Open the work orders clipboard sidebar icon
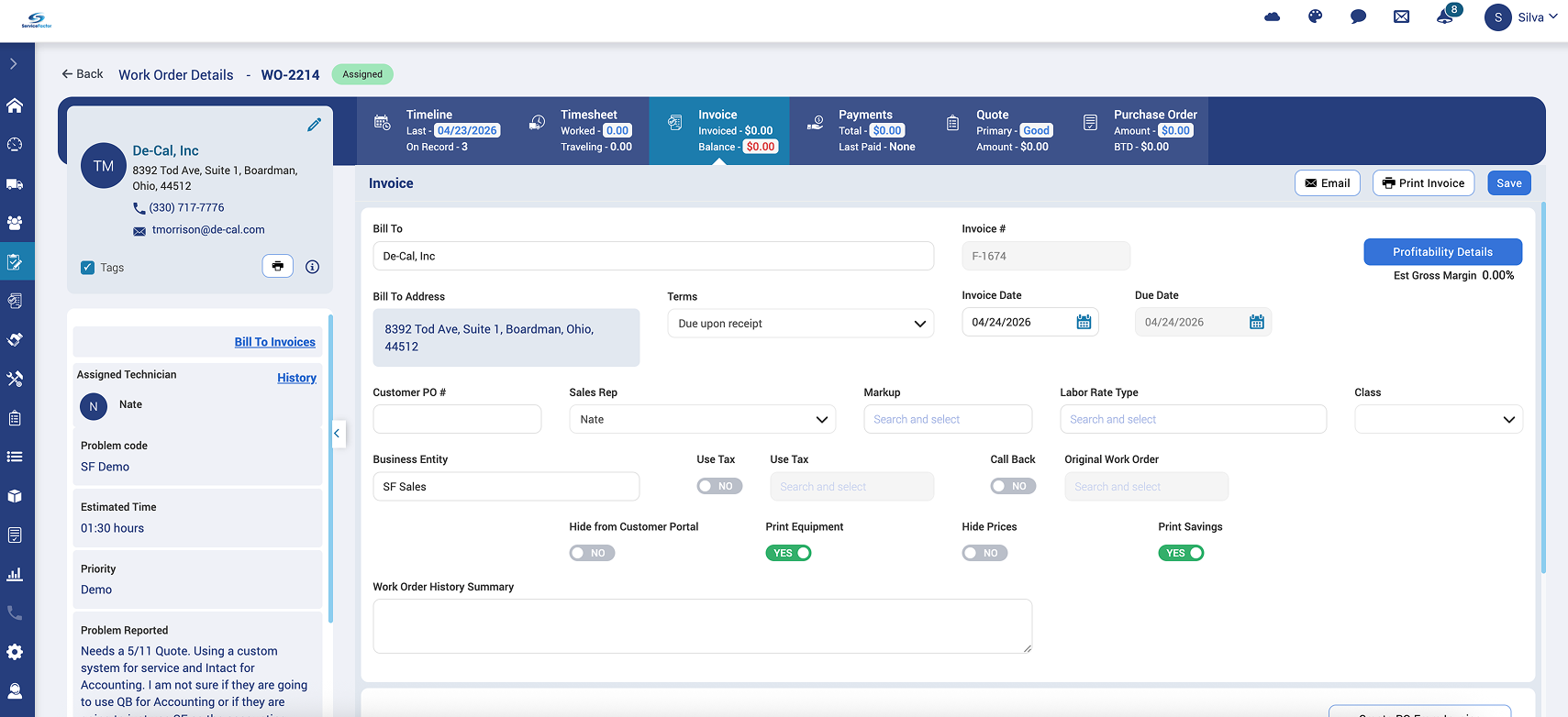 pos(15,262)
